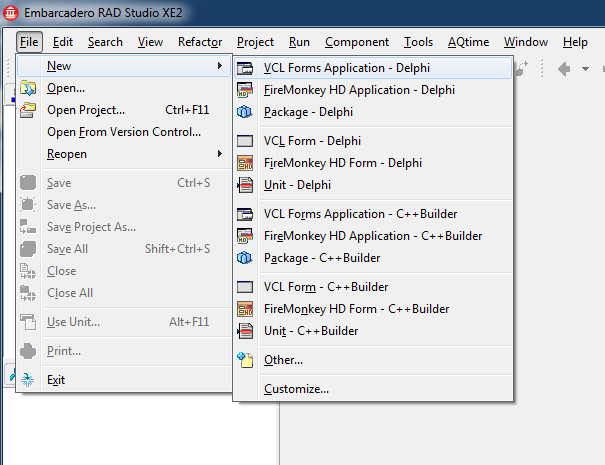
Task: Open the Component menu
Action: point(357,42)
